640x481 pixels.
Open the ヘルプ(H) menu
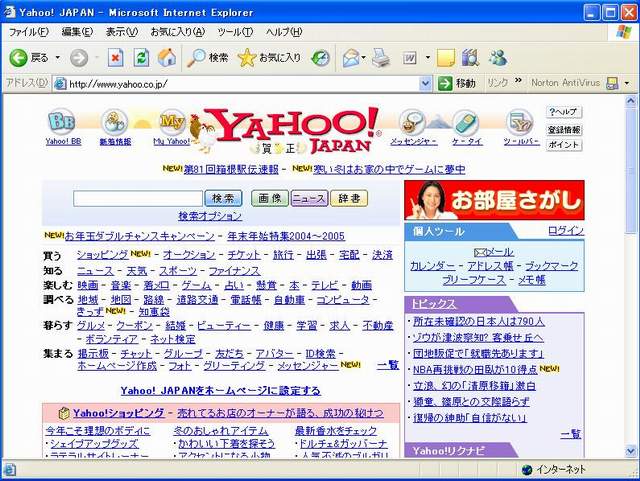point(283,32)
